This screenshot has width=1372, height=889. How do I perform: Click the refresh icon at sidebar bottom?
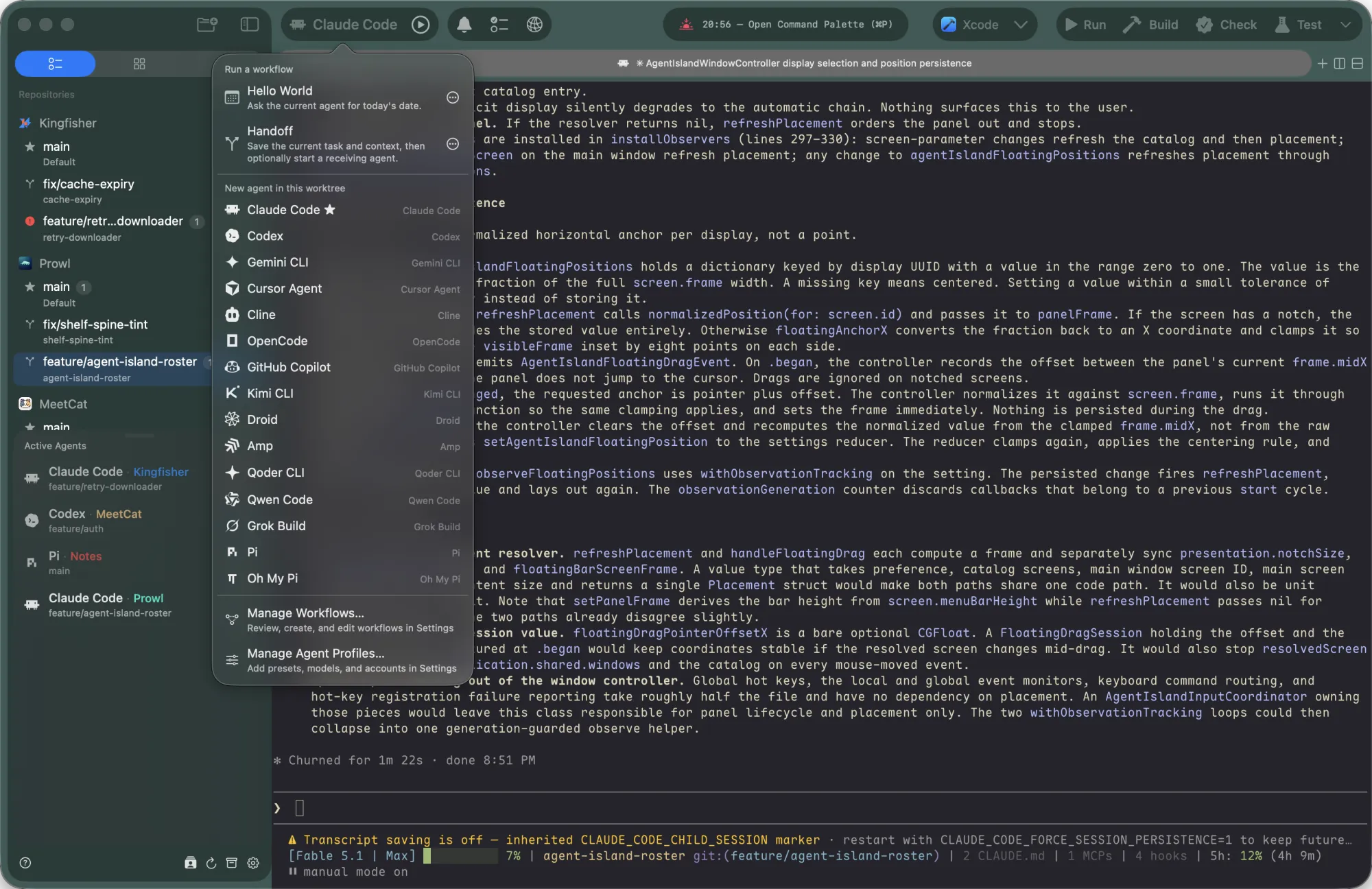[x=211, y=863]
